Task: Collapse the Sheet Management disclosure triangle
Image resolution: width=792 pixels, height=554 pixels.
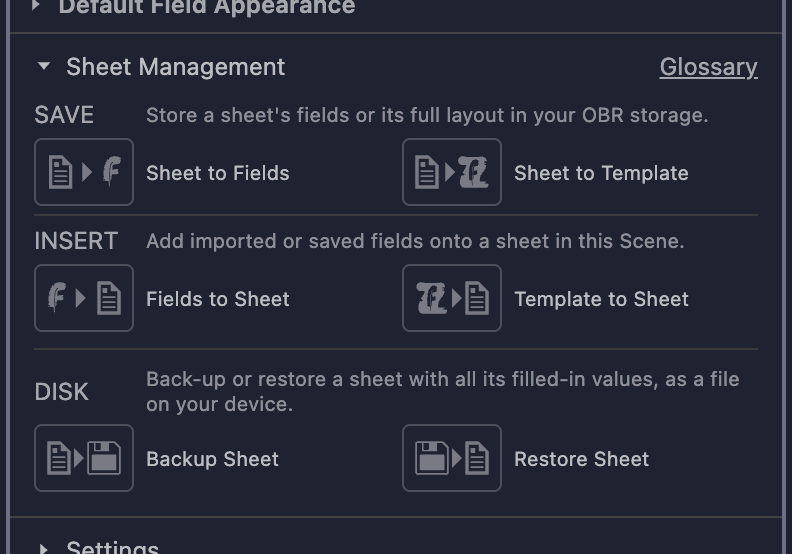Action: 44,66
